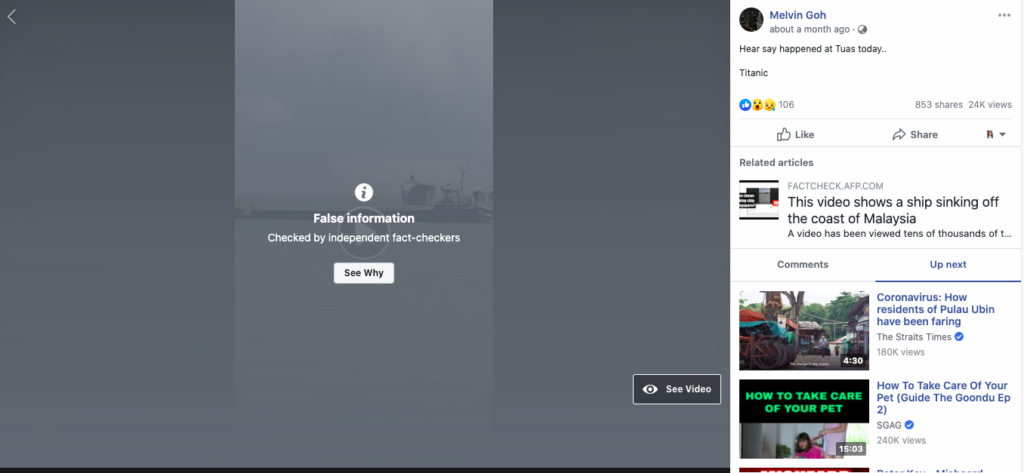Open 'Coronavirus: How residents of Pulau Ubin' title
Screen dimensions: 1024x473
click(935, 310)
